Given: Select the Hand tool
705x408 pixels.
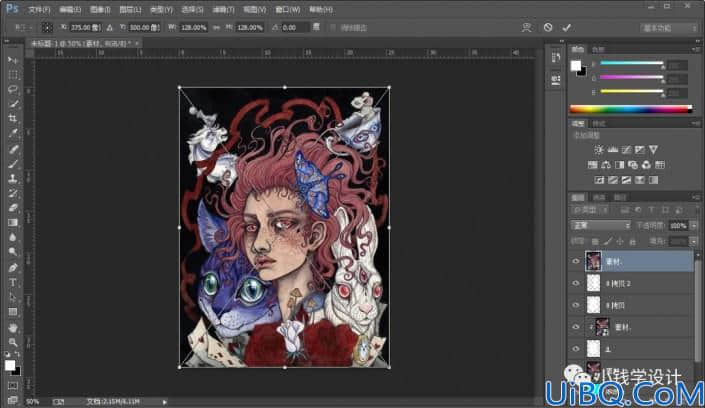Looking at the screenshot, I should pyautogui.click(x=13, y=327).
